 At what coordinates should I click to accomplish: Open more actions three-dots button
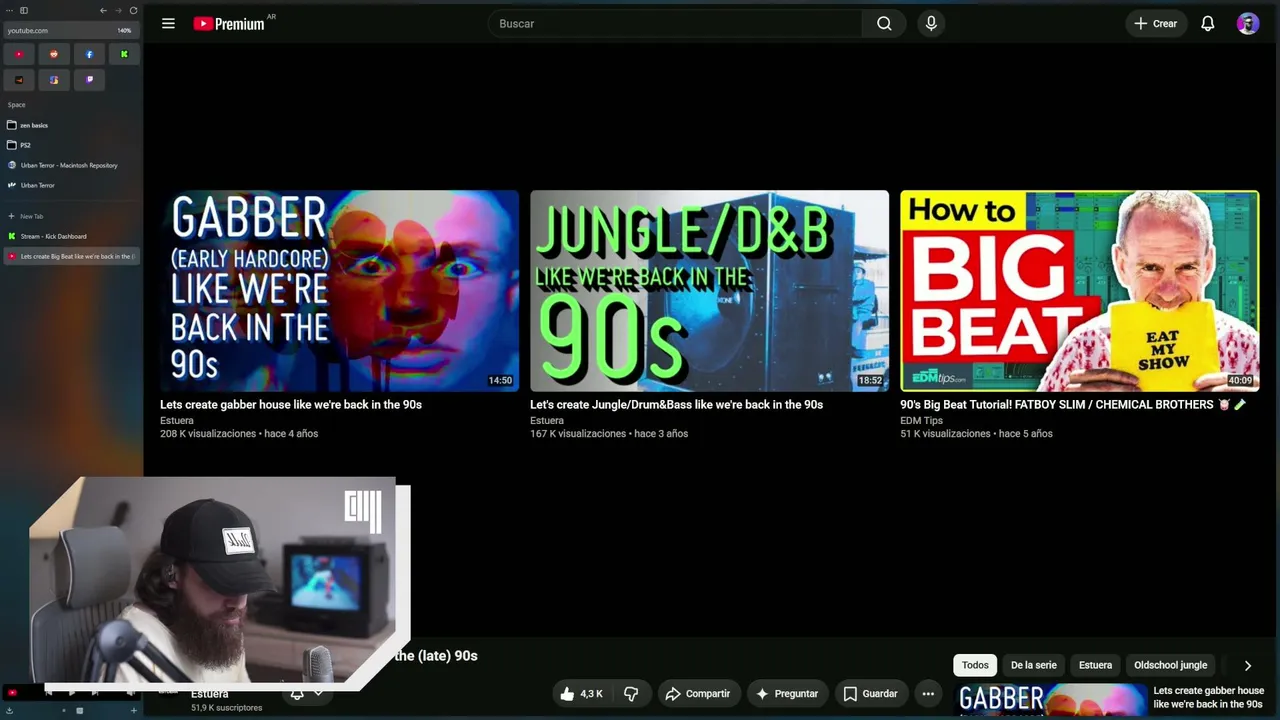[x=928, y=693]
